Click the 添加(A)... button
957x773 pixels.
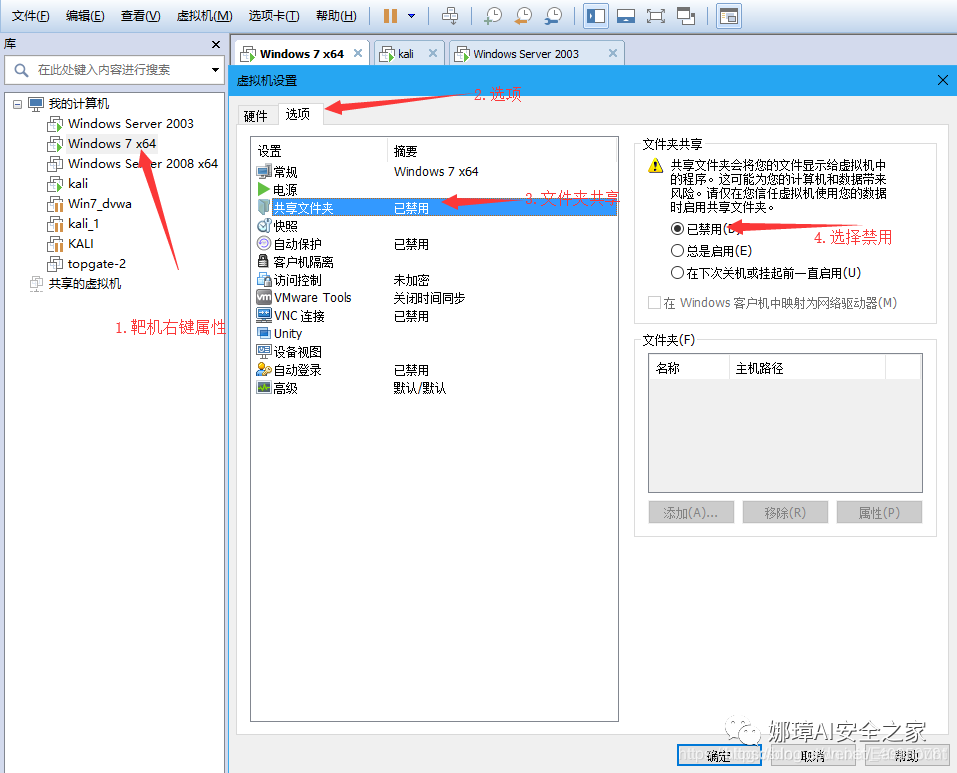(x=691, y=513)
